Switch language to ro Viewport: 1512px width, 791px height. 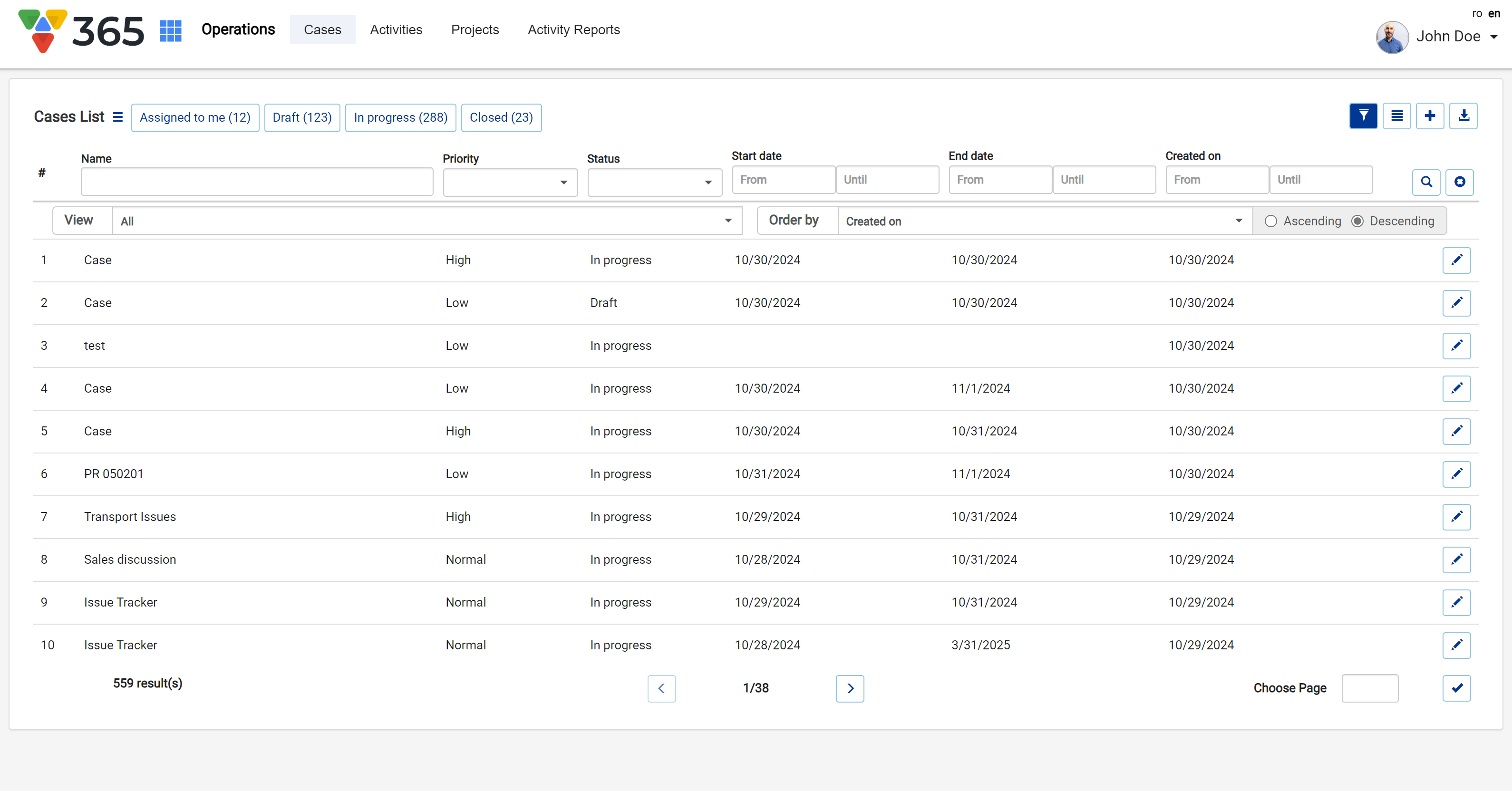click(1477, 13)
